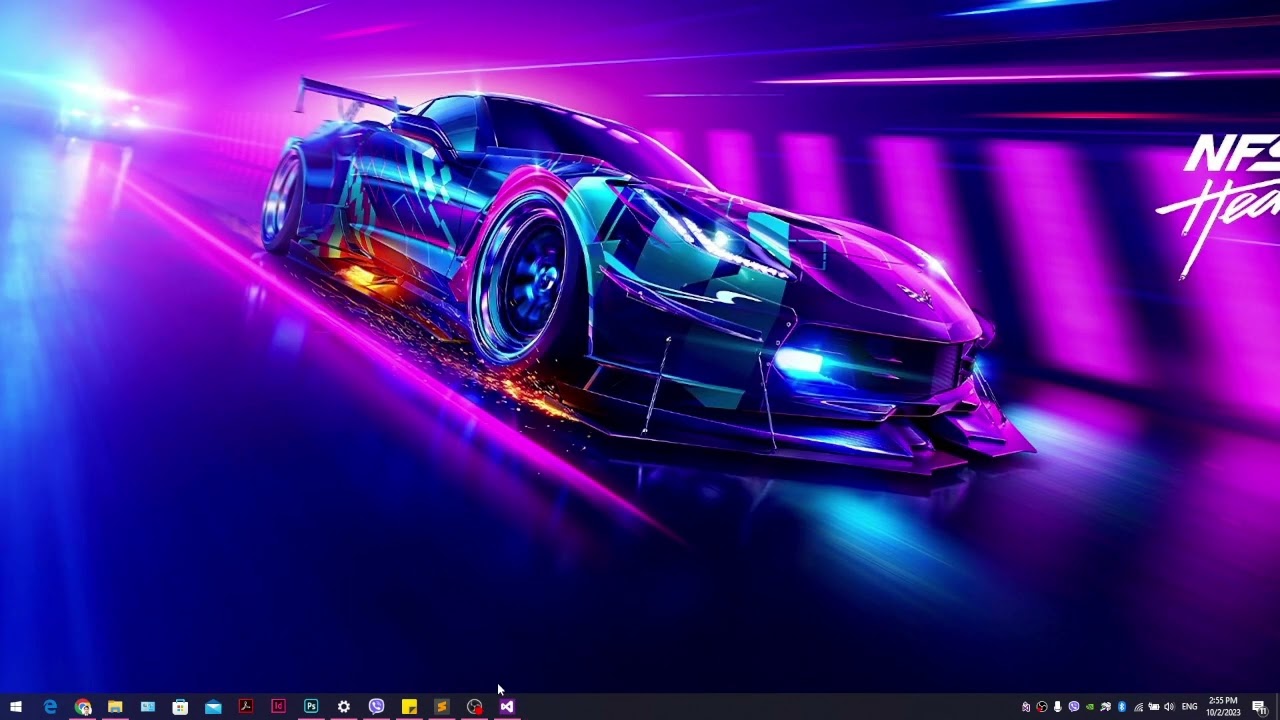Open Sublime Text from taskbar

[x=442, y=707]
